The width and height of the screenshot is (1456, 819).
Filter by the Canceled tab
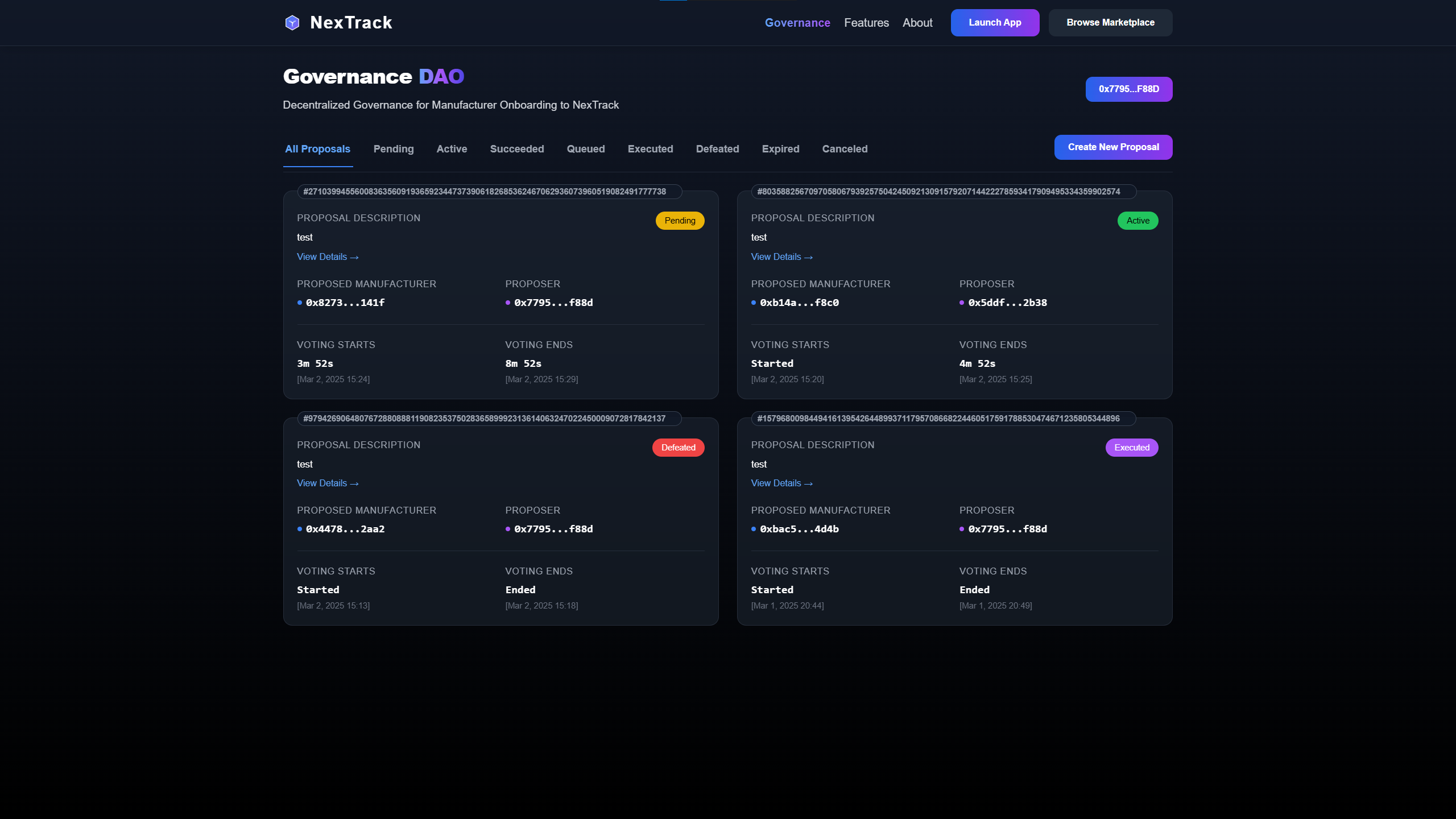(x=844, y=149)
